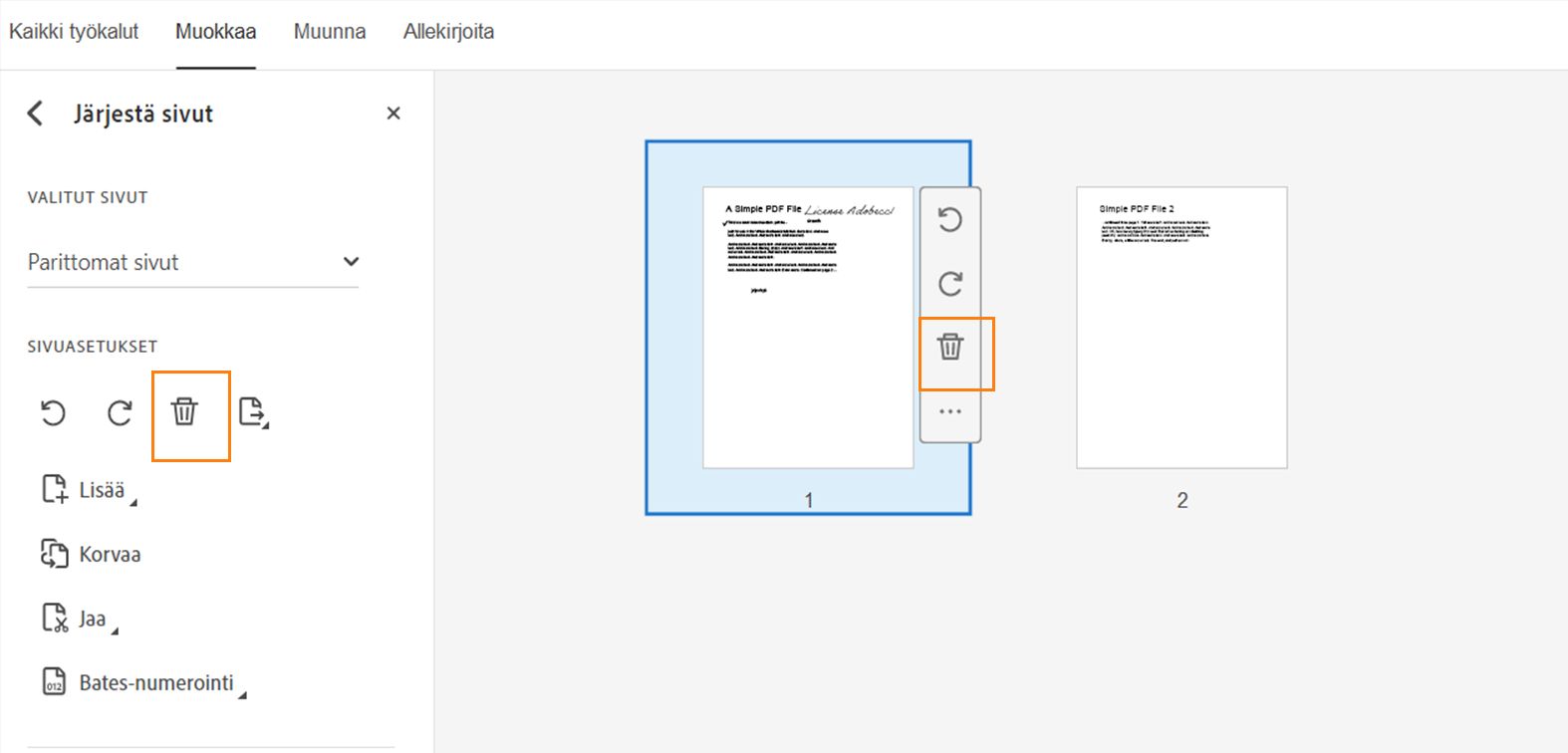The image size is (1568, 753).
Task: Rotate page 1 clockwise from thumbnail toolbar
Action: pyautogui.click(x=950, y=284)
